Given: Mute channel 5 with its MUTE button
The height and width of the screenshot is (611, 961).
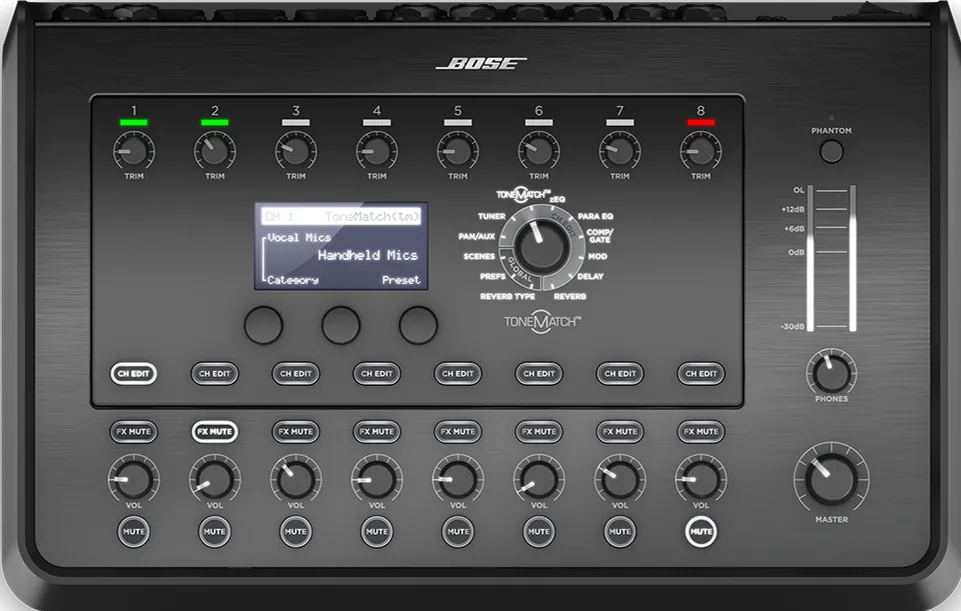Looking at the screenshot, I should (458, 531).
